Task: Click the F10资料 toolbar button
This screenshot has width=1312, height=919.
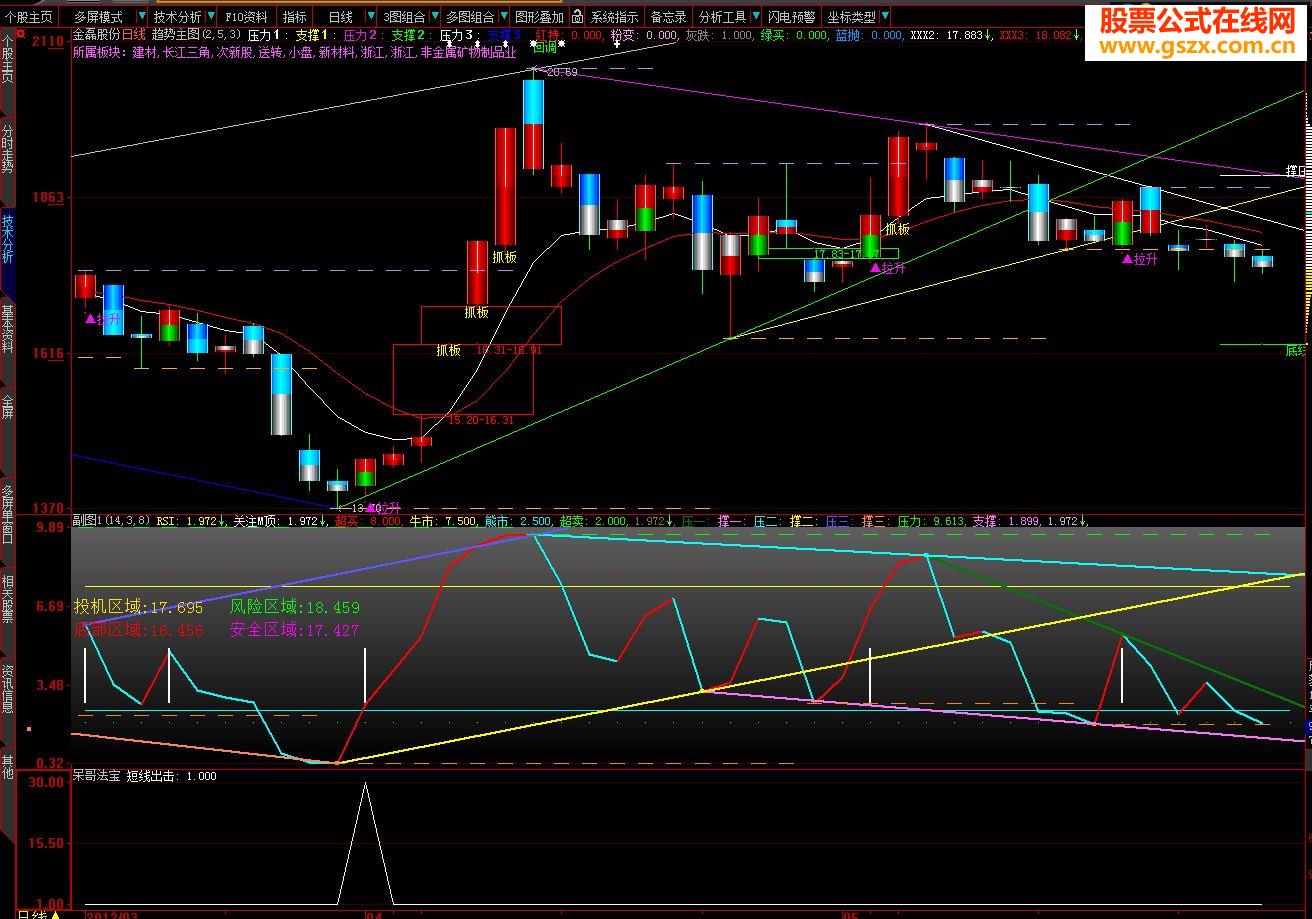Action: pyautogui.click(x=246, y=17)
